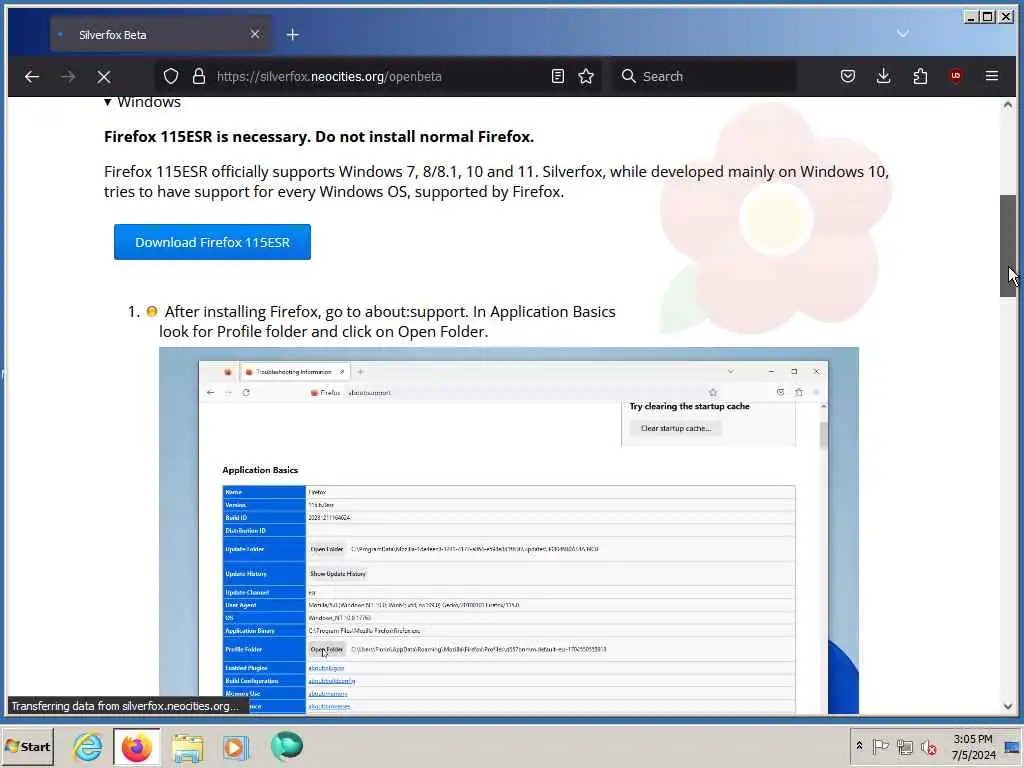The image size is (1024, 768).
Task: Open the Windows Start menu
Action: pos(27,746)
